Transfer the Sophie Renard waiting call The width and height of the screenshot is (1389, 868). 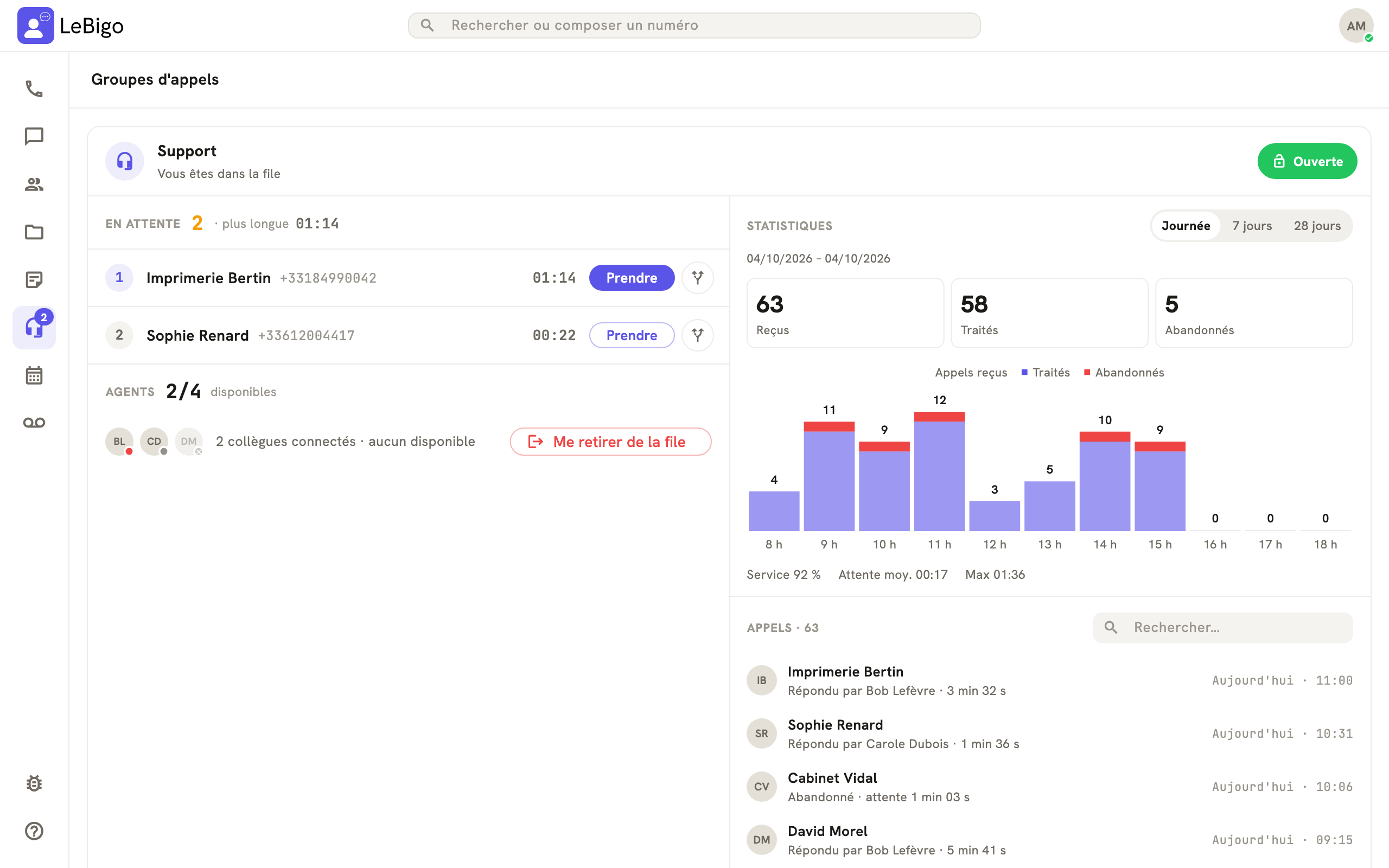697,335
